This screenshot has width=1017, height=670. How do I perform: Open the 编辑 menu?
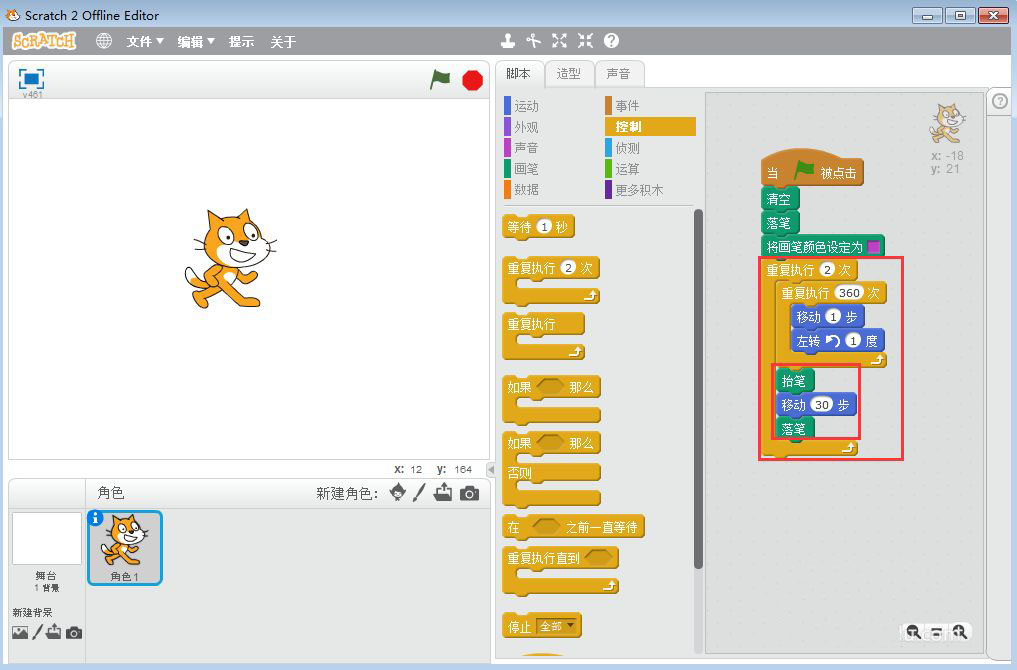196,42
